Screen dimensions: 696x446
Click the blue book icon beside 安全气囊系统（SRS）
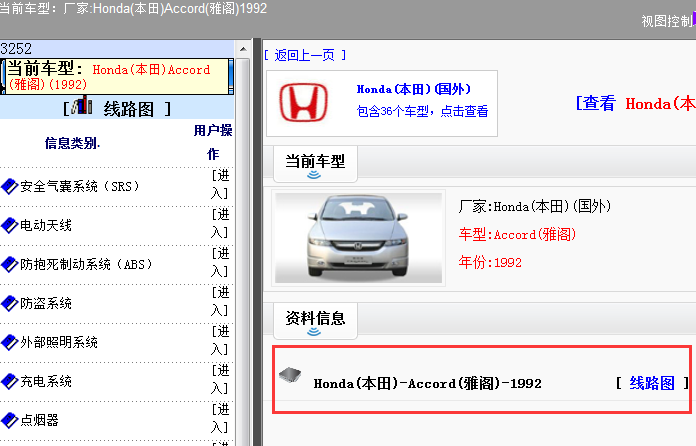tap(9, 187)
